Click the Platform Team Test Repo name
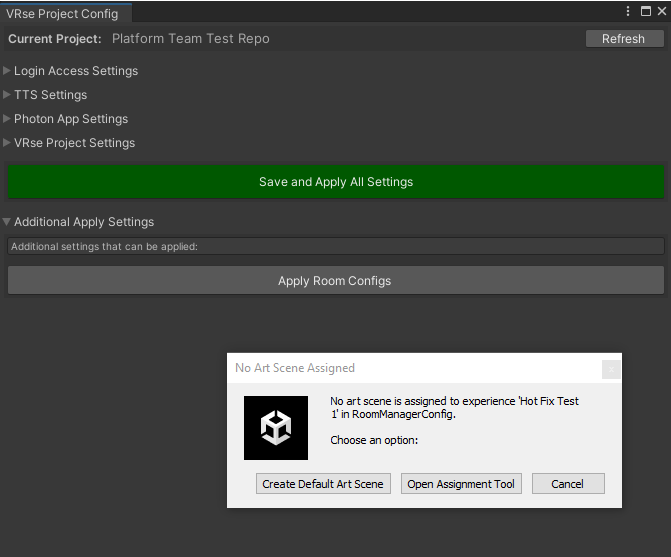Screen dimensions: 671x557 [191, 39]
